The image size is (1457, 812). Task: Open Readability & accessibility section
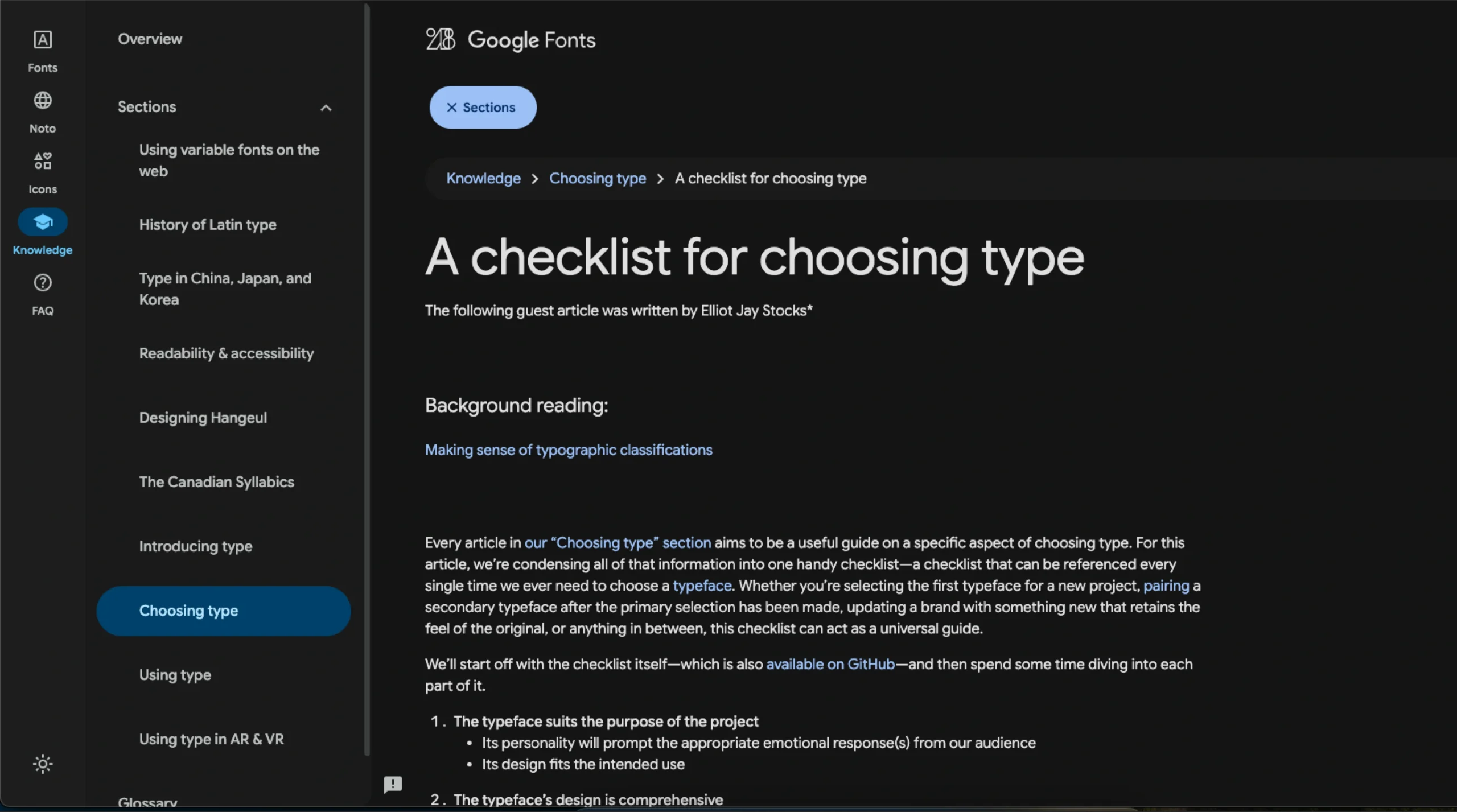227,353
